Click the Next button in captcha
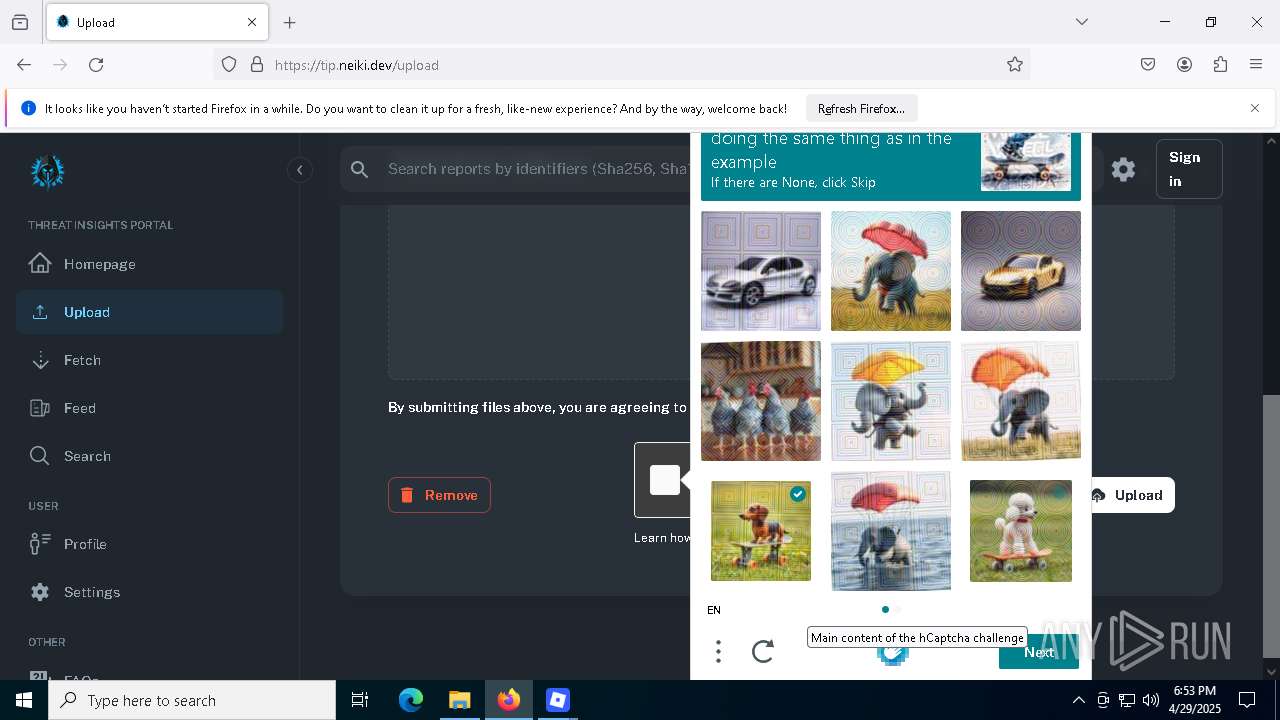 click(x=1039, y=652)
